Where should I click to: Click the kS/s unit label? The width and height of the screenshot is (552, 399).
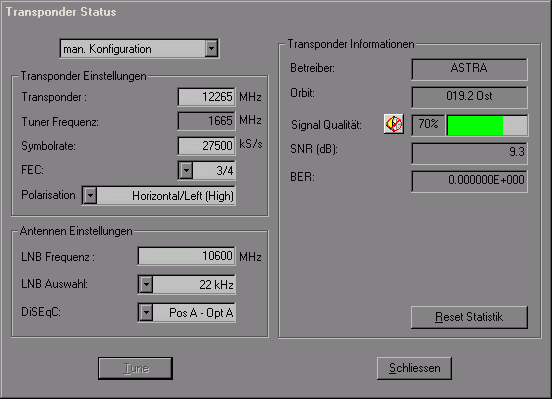click(251, 144)
